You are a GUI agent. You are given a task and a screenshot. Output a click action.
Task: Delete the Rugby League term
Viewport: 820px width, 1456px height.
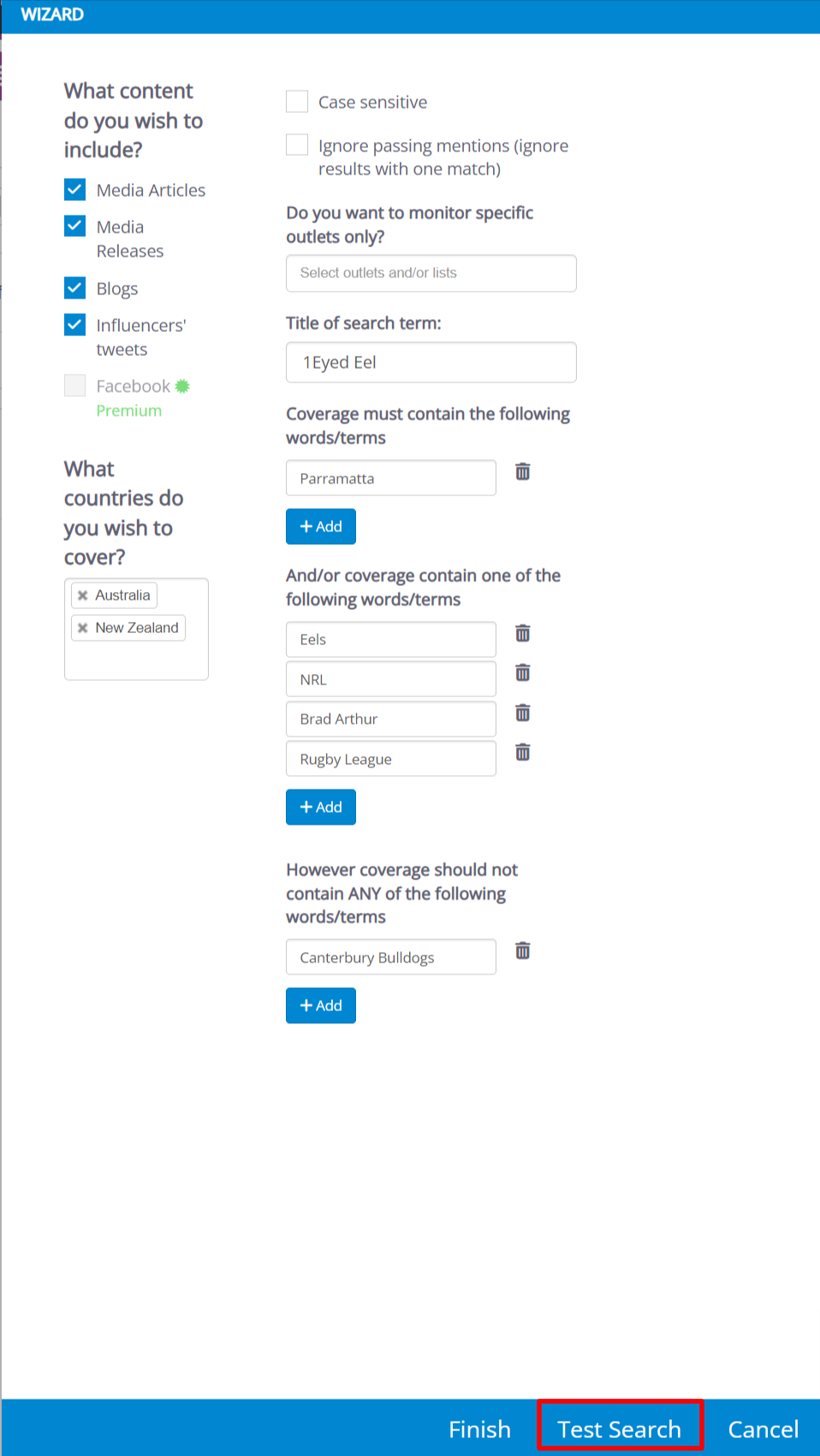pyautogui.click(x=522, y=752)
